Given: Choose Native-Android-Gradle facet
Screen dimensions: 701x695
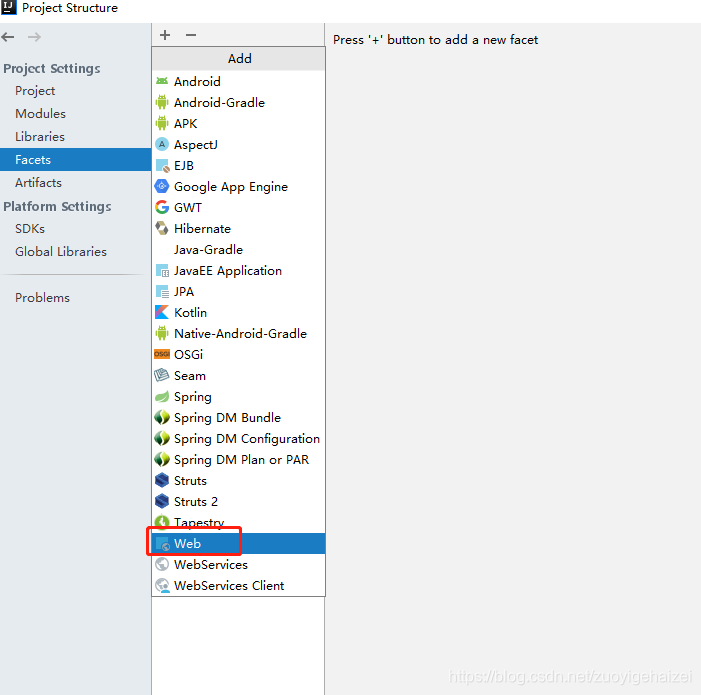Looking at the screenshot, I should click(239, 333).
